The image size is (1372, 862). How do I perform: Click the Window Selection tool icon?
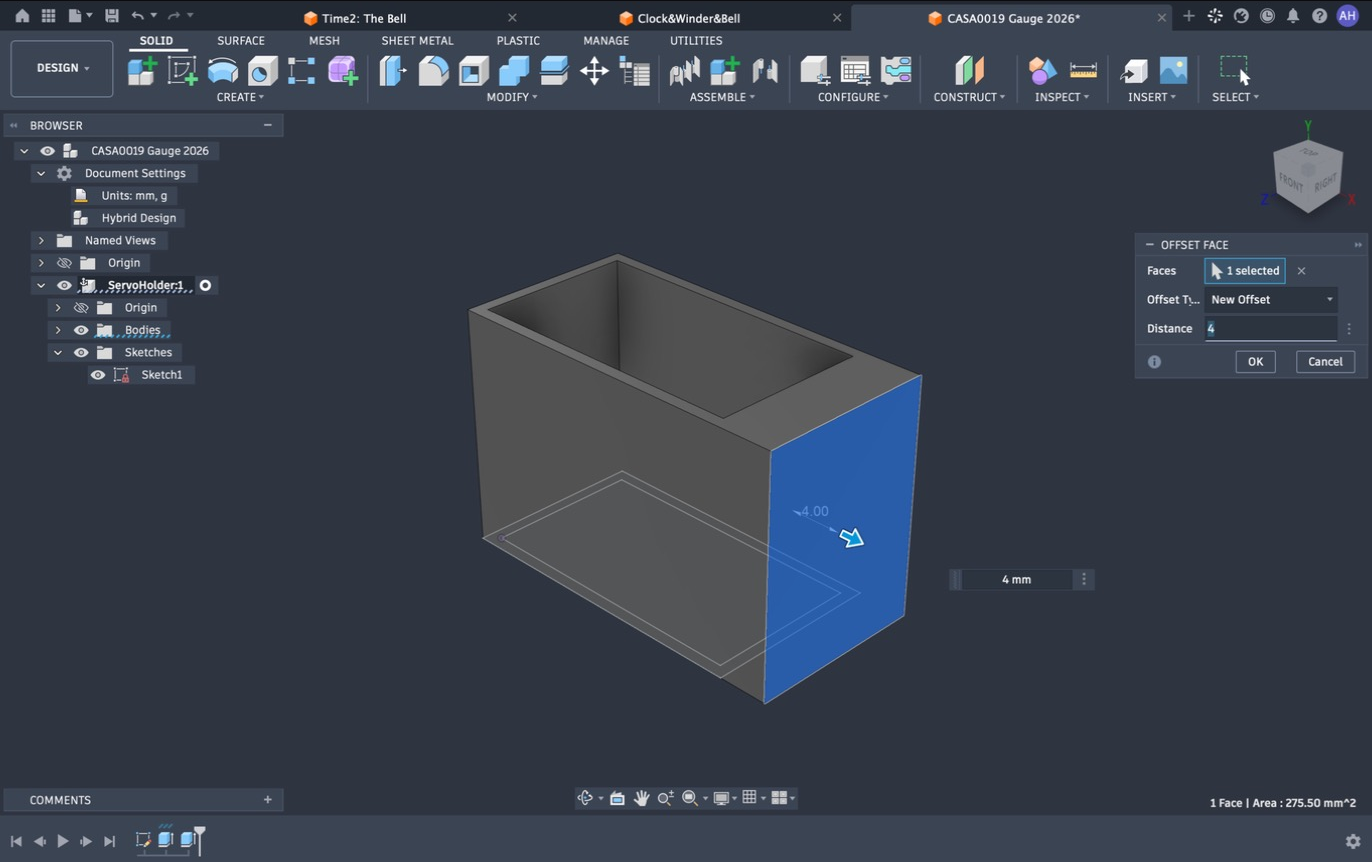pos(1235,71)
